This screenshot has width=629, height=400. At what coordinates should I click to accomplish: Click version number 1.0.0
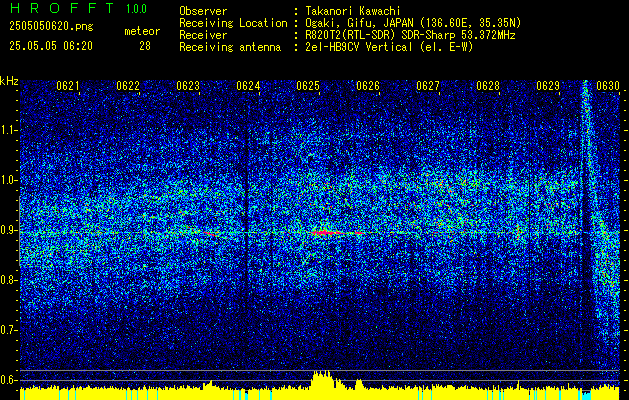[136, 9]
